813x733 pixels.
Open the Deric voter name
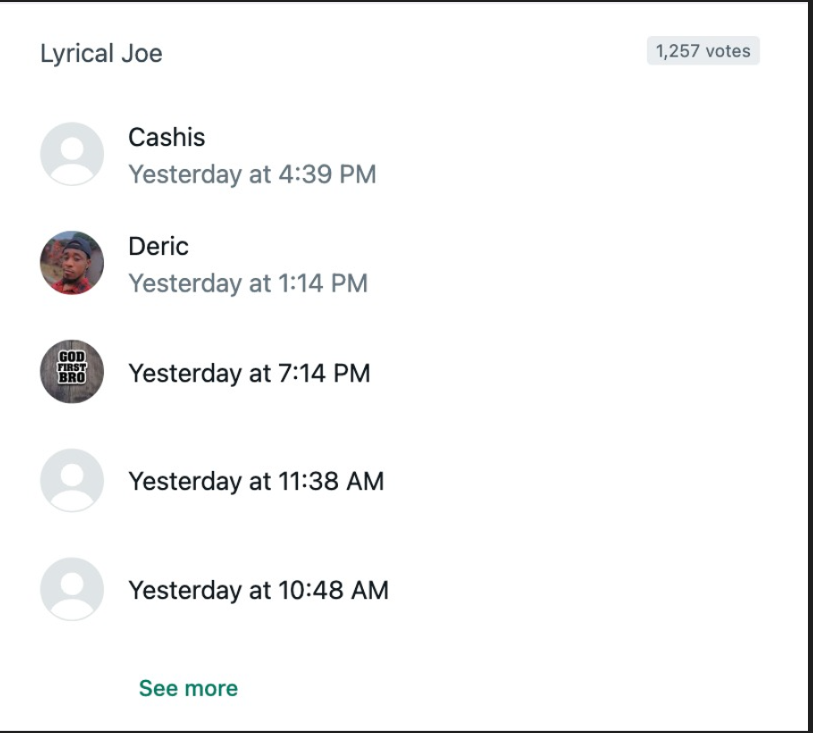pos(158,246)
